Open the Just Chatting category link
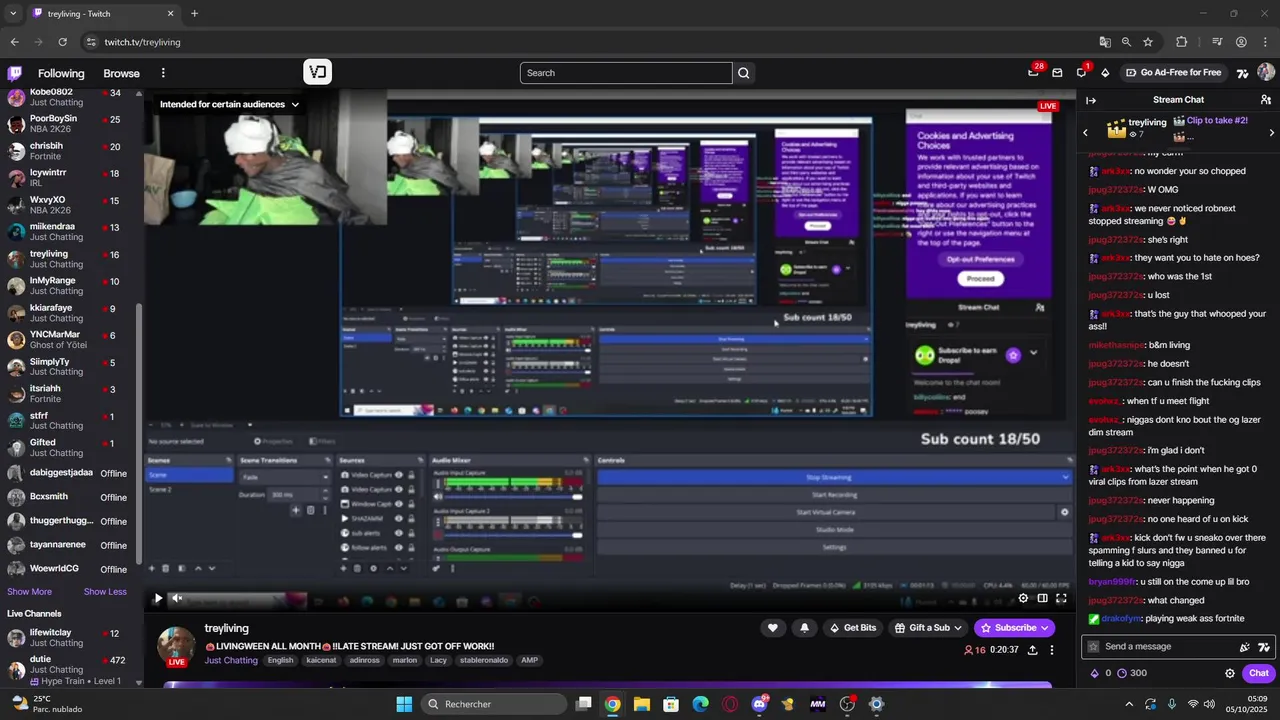The image size is (1280, 720). coord(231,660)
